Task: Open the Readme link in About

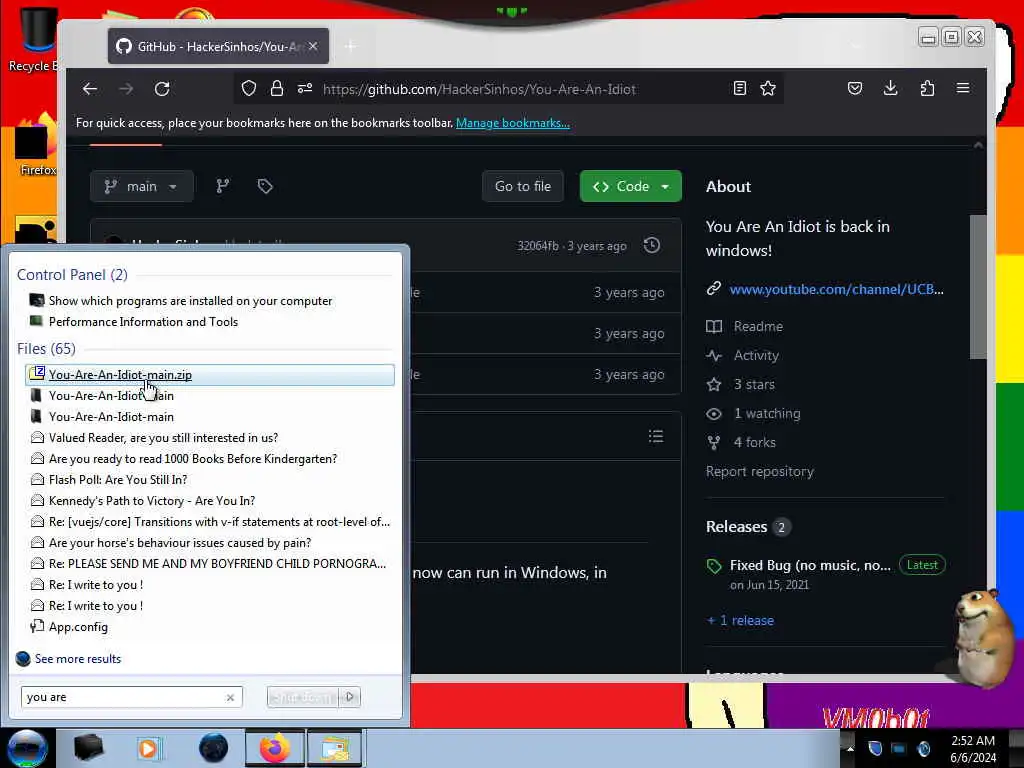Action: point(758,326)
